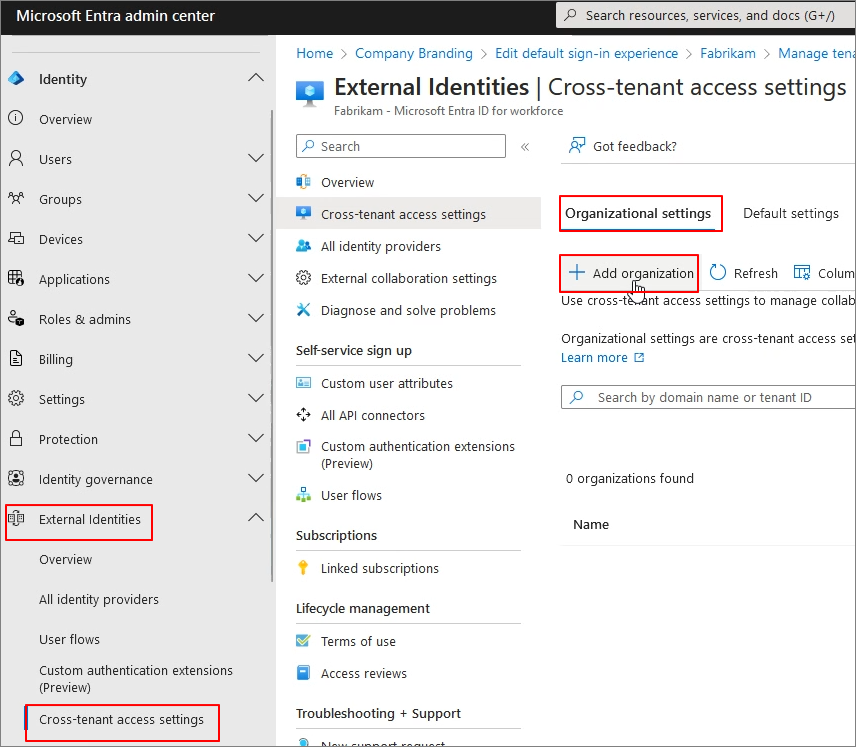
Task: Click the User flows hierarchy icon
Action: tap(304, 495)
